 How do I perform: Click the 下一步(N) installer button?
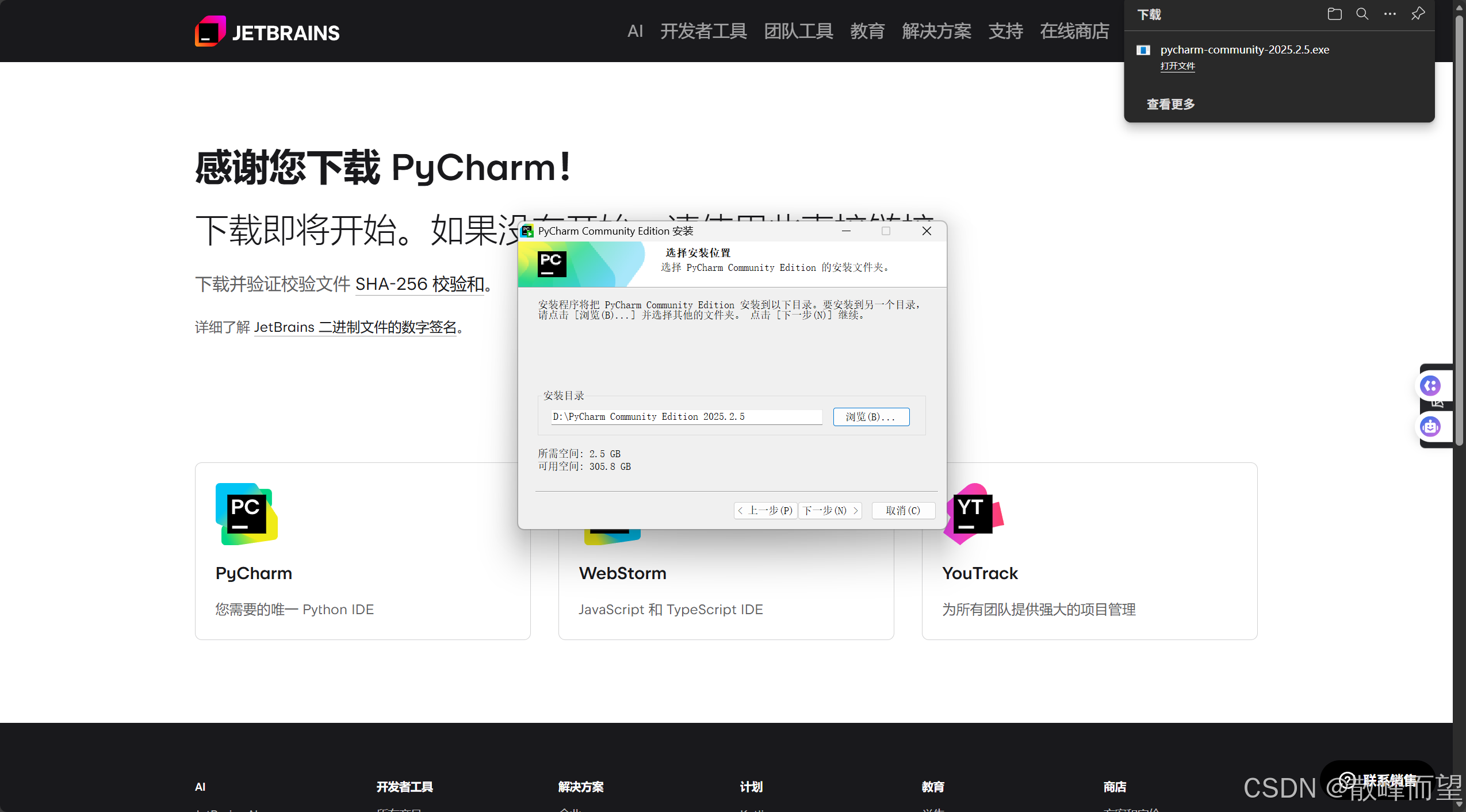pos(829,511)
